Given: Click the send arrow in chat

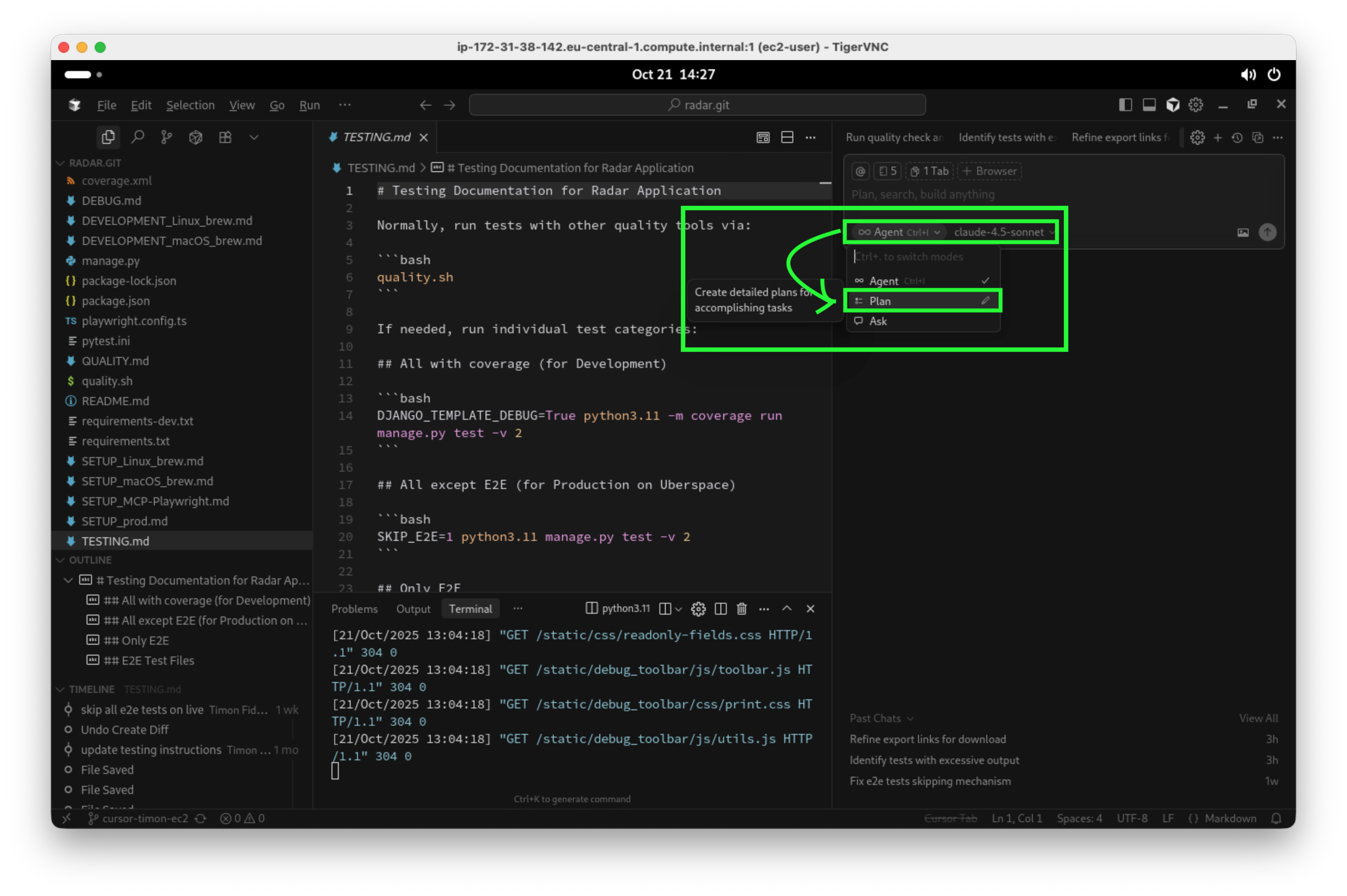Looking at the screenshot, I should pos(1267,232).
